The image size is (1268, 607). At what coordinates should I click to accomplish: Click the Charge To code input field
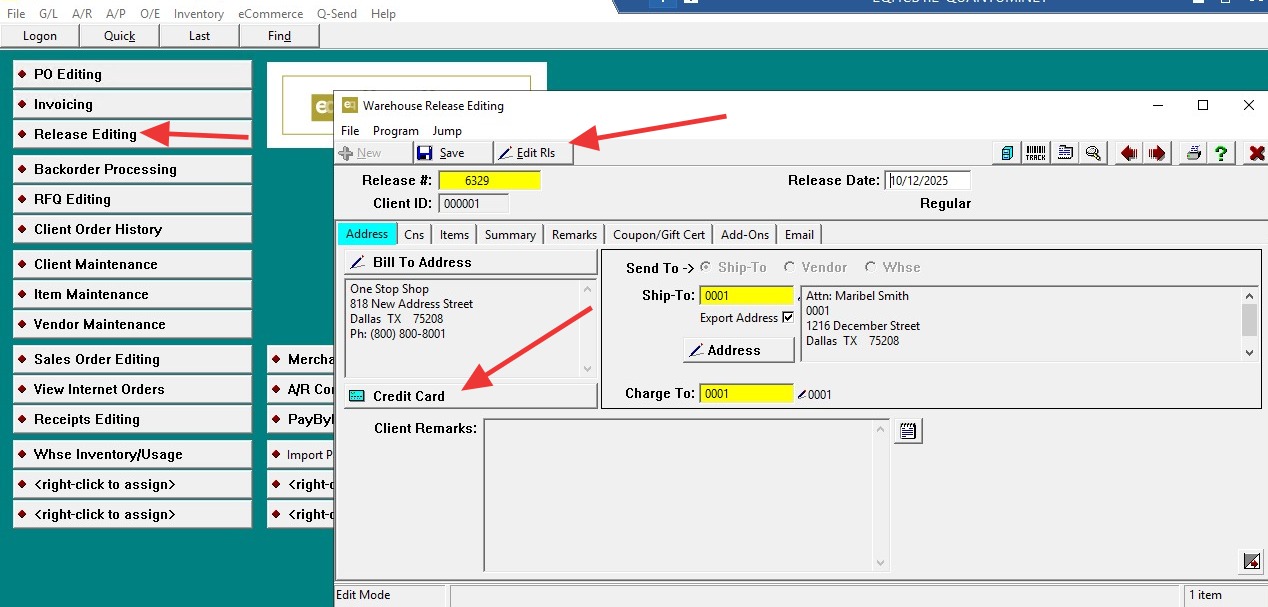tap(746, 394)
